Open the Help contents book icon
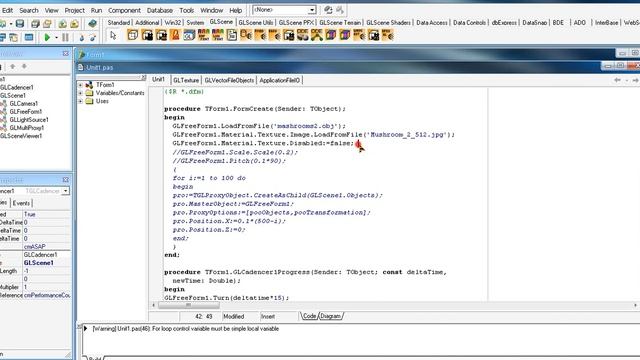Image resolution: width=640 pixels, height=360 pixels. point(92,24)
